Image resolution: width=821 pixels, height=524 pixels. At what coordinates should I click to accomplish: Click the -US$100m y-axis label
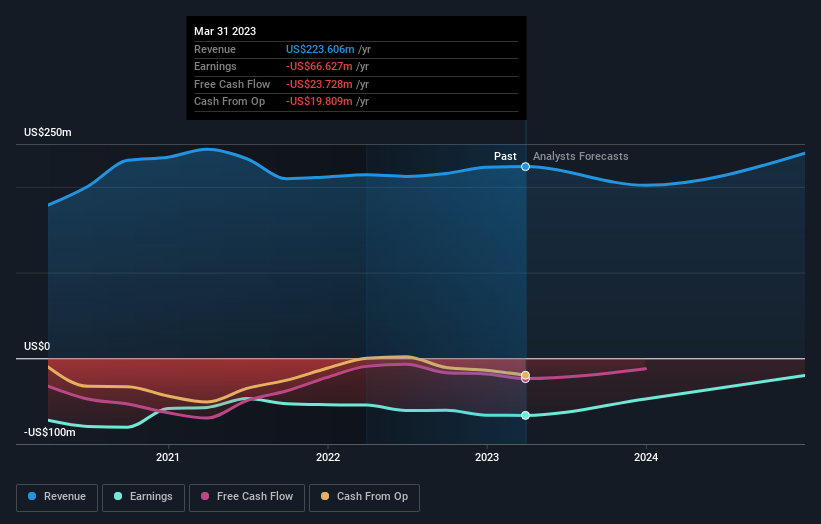[x=50, y=432]
